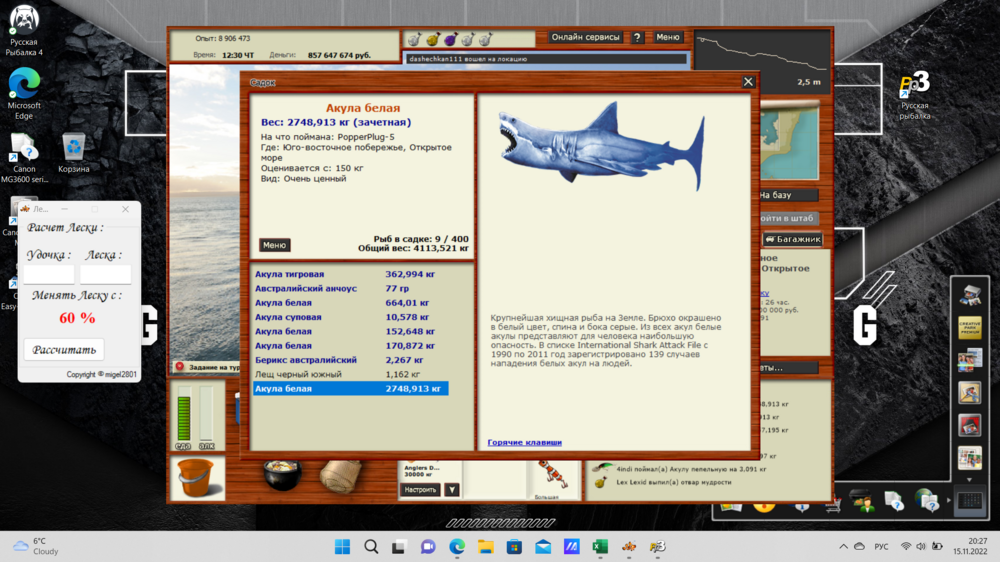Open Онлайн сервисы menu
The width and height of the screenshot is (1000, 562).
(586, 38)
